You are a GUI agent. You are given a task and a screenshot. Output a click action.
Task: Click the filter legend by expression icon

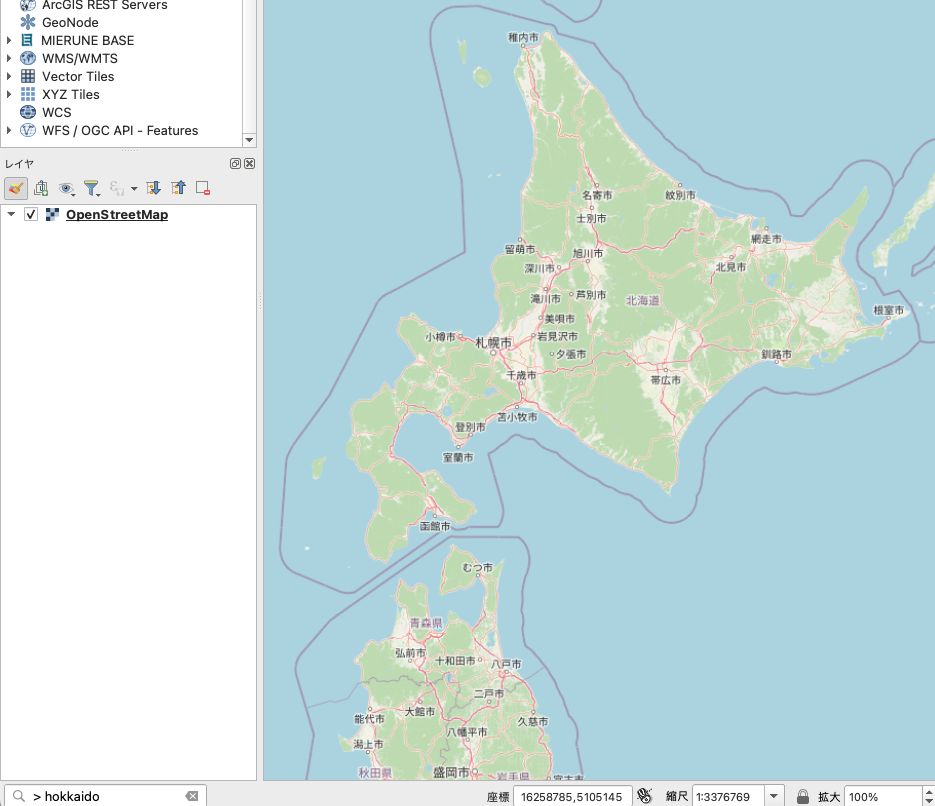point(117,189)
